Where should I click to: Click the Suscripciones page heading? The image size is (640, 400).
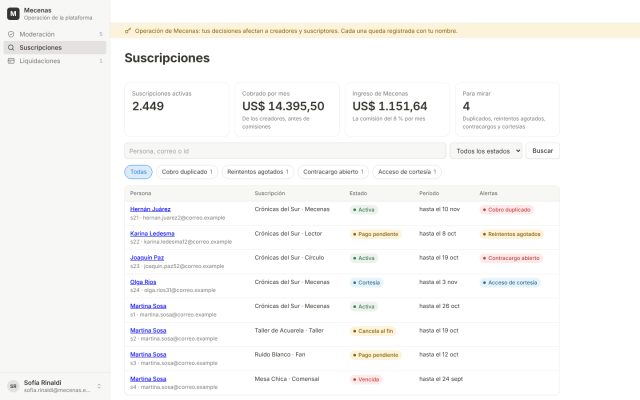click(167, 58)
